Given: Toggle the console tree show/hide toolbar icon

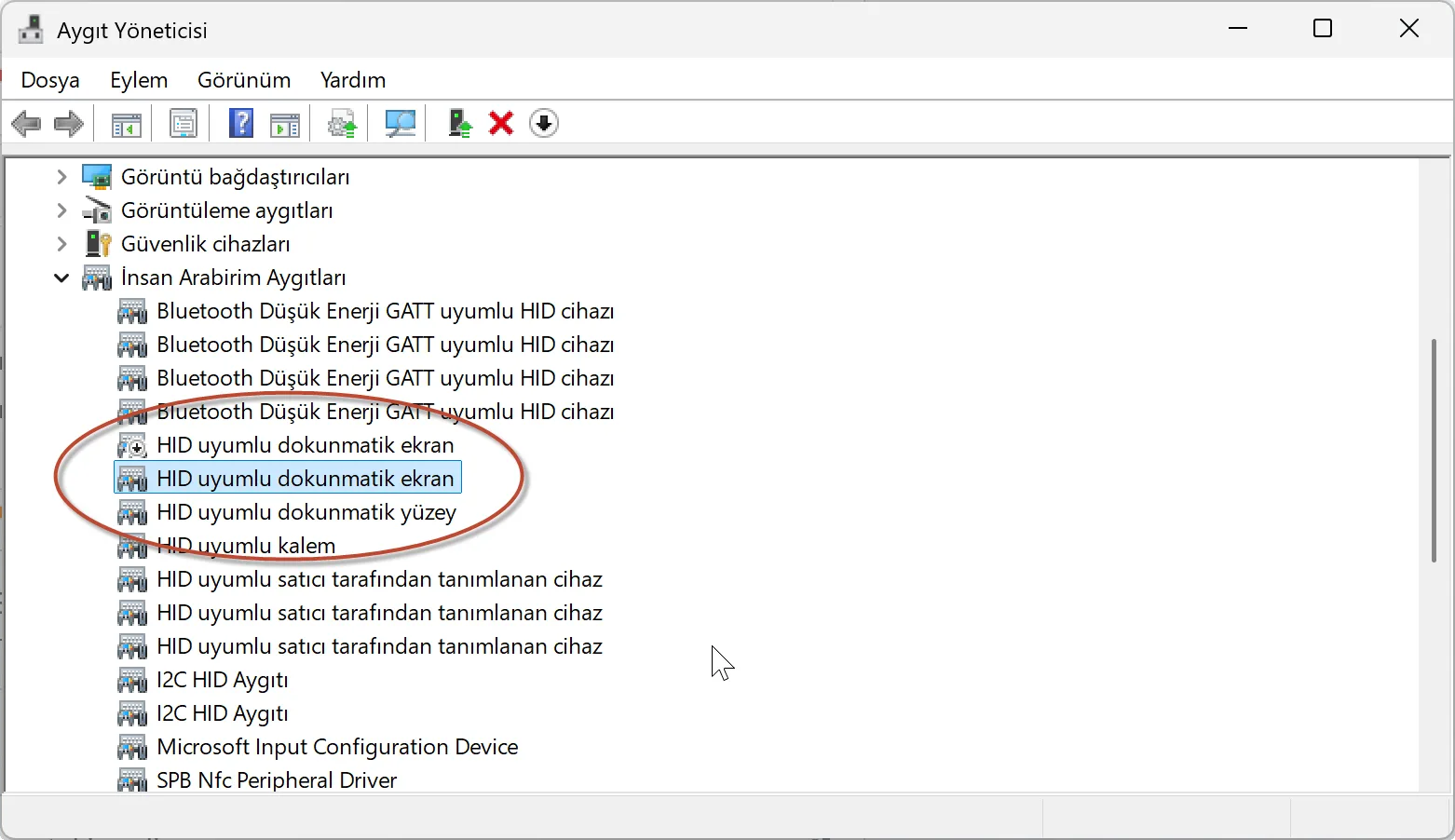Looking at the screenshot, I should point(126,123).
